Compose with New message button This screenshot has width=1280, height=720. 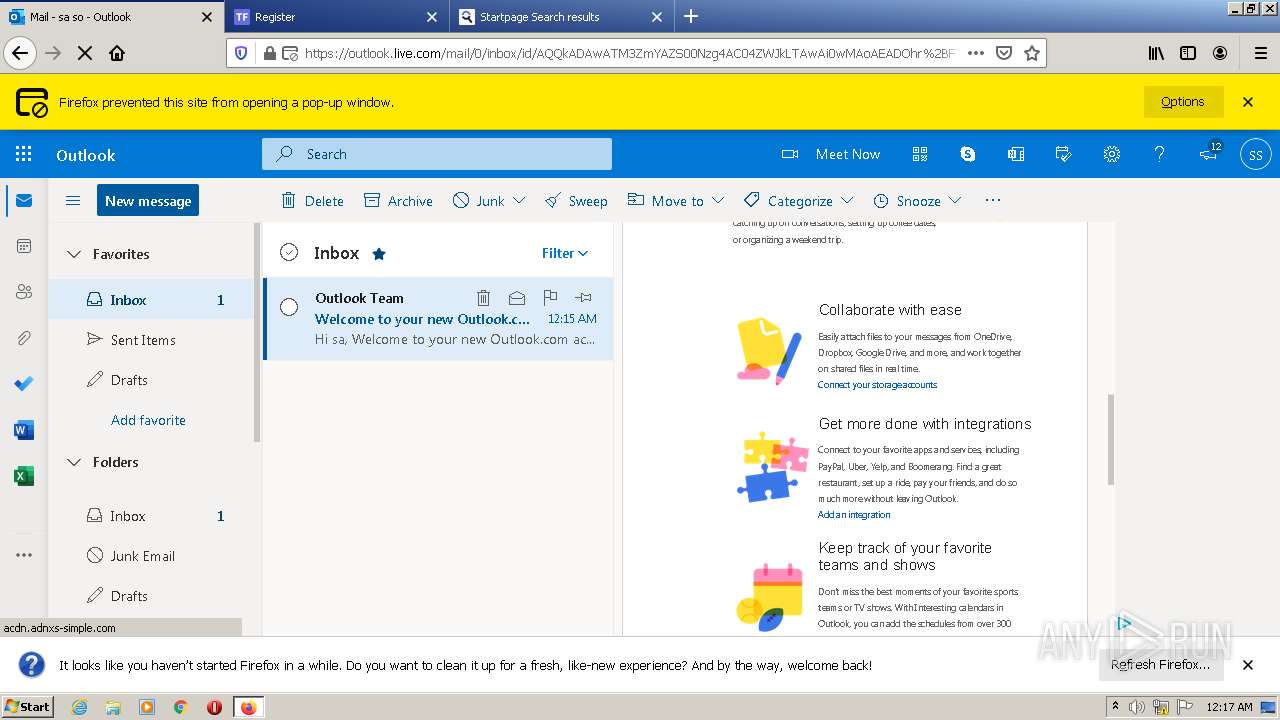pyautogui.click(x=148, y=200)
